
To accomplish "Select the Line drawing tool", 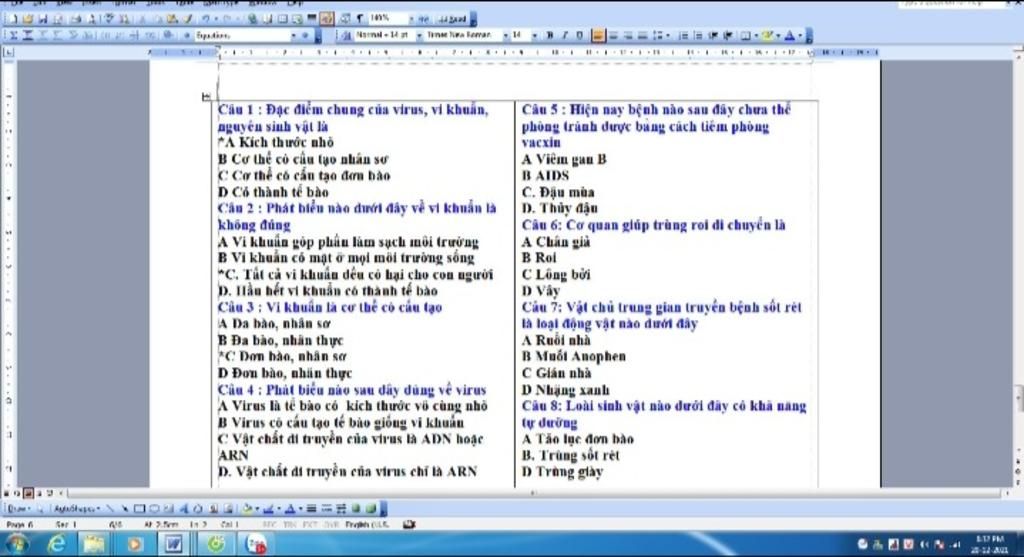I will coord(110,509).
